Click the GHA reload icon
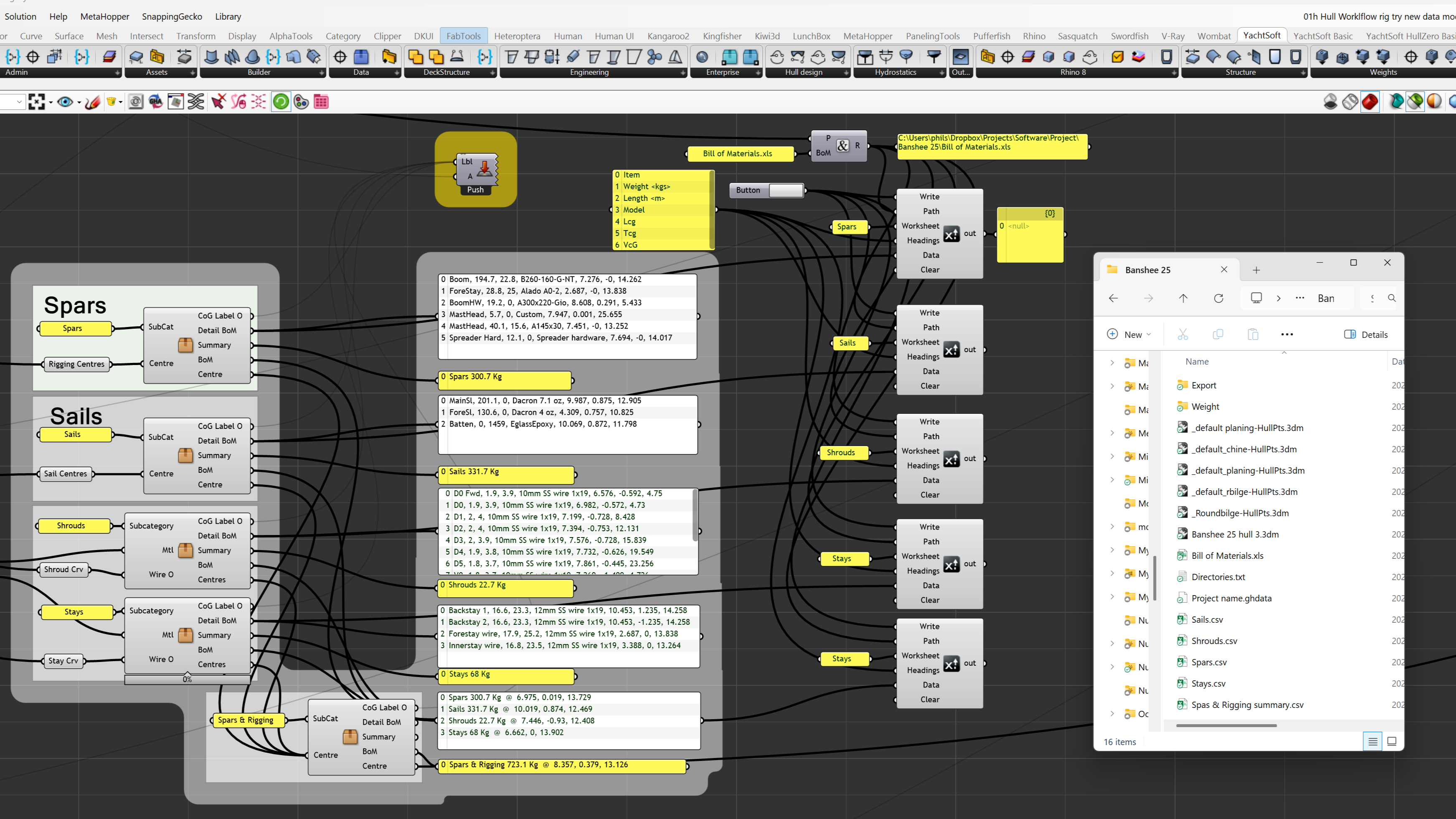The image size is (1456, 819). point(155,102)
